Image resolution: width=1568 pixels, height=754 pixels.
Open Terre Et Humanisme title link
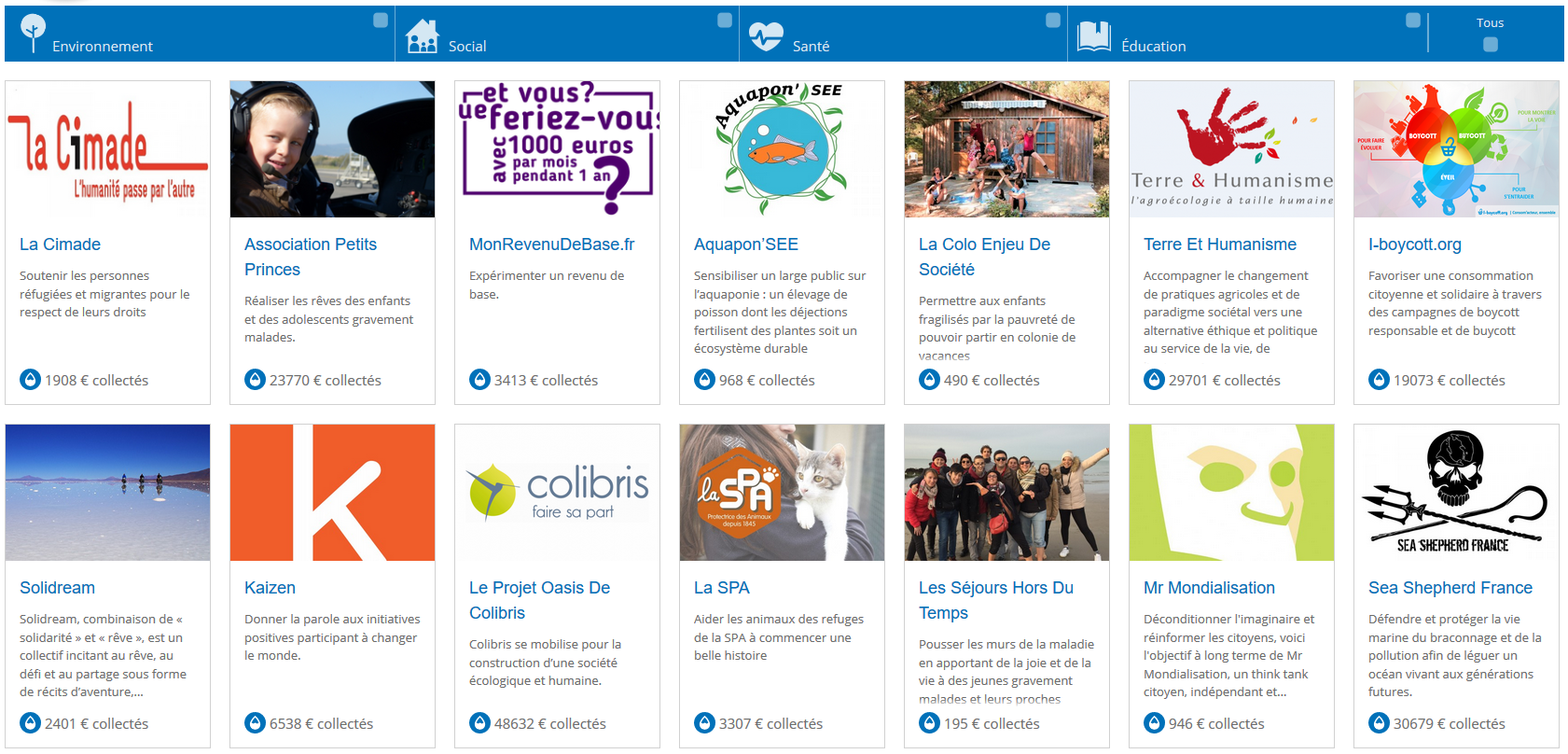[x=1220, y=244]
